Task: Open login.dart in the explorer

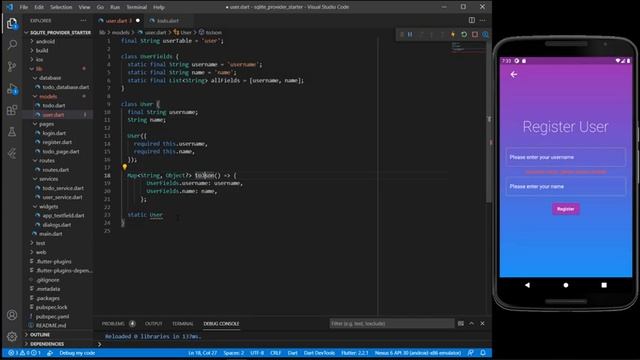Action: pos(54,133)
